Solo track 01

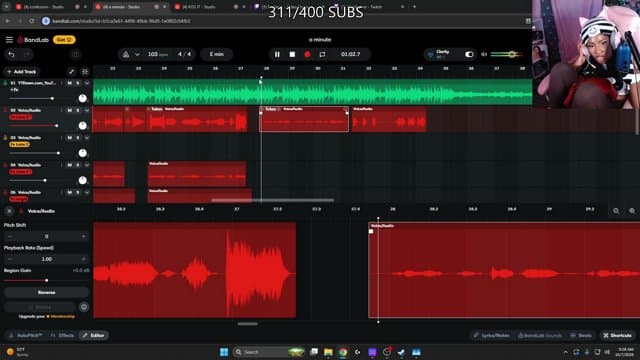point(78,83)
